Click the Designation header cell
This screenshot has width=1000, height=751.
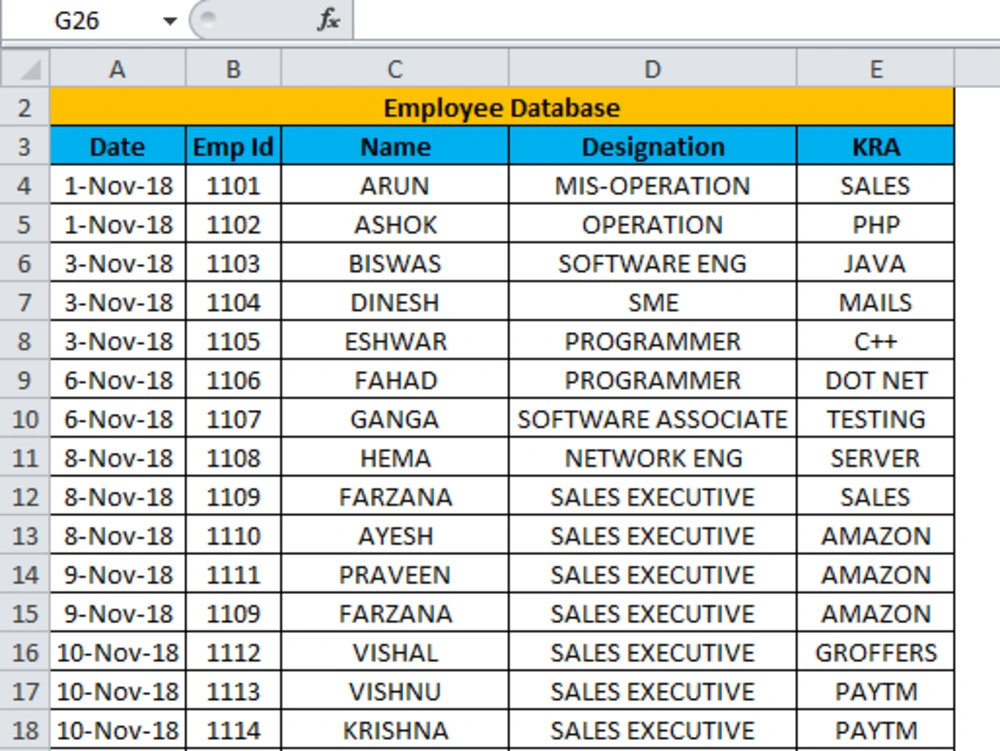click(x=652, y=147)
